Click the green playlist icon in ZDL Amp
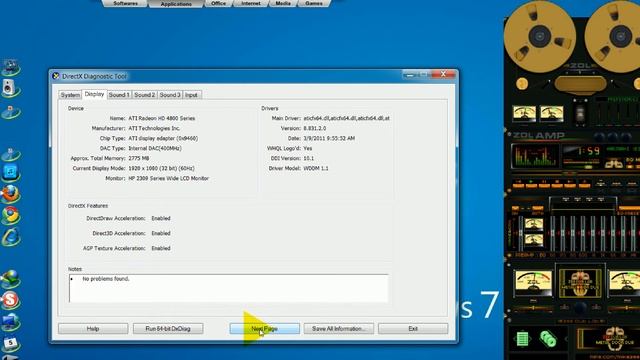The image size is (640, 360). pos(522,339)
